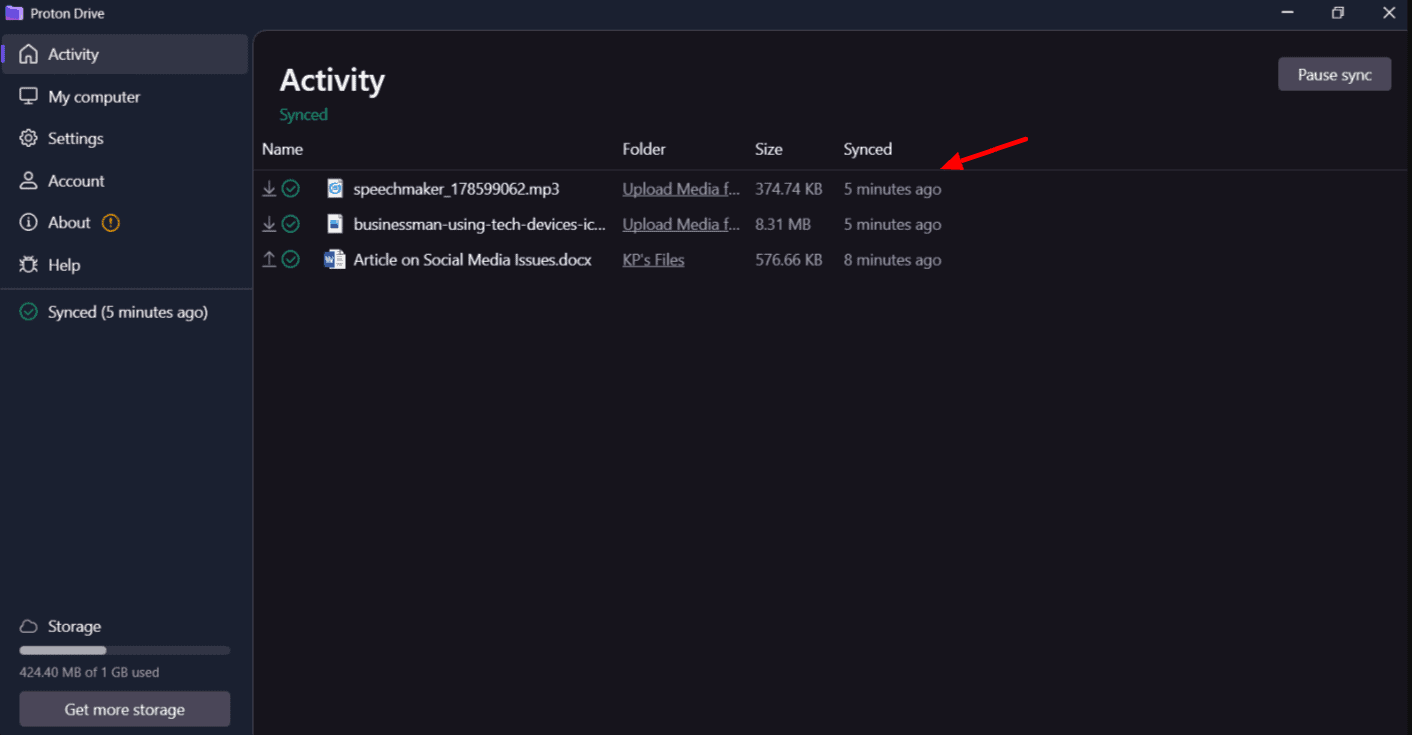This screenshot has width=1412, height=735.
Task: Click the green synced check icon in sidebar
Action: pos(29,312)
